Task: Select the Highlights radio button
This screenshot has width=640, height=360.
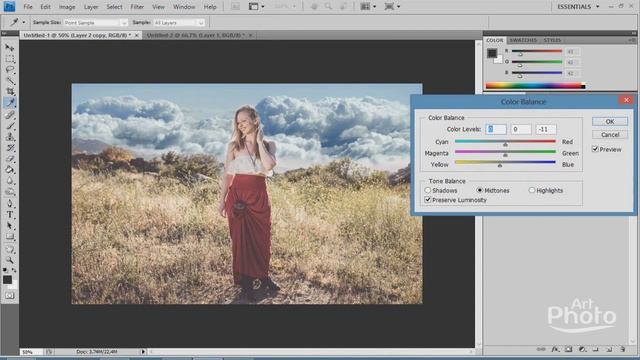Action: click(531, 190)
